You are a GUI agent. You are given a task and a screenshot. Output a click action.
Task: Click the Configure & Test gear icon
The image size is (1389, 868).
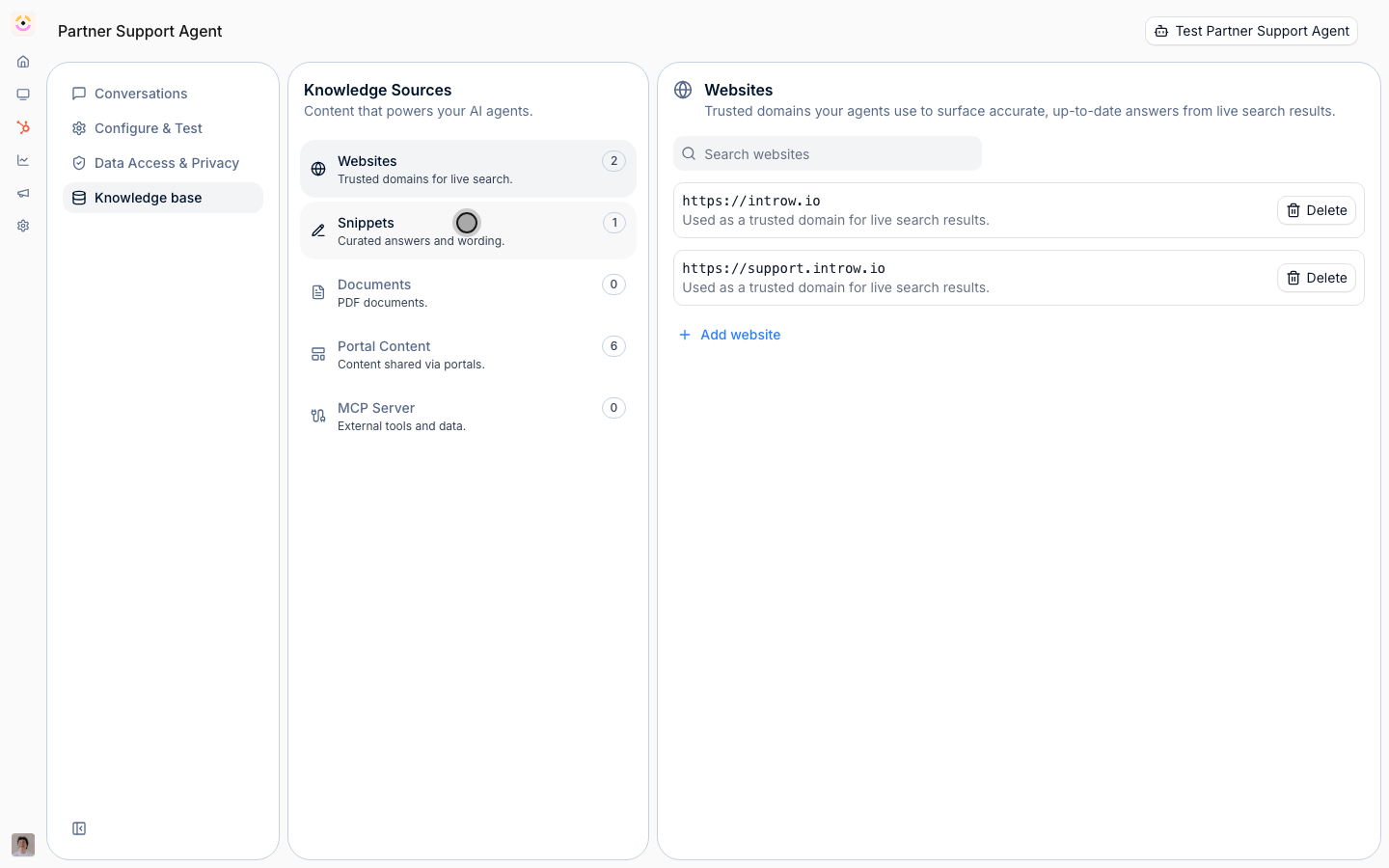pyautogui.click(x=79, y=128)
